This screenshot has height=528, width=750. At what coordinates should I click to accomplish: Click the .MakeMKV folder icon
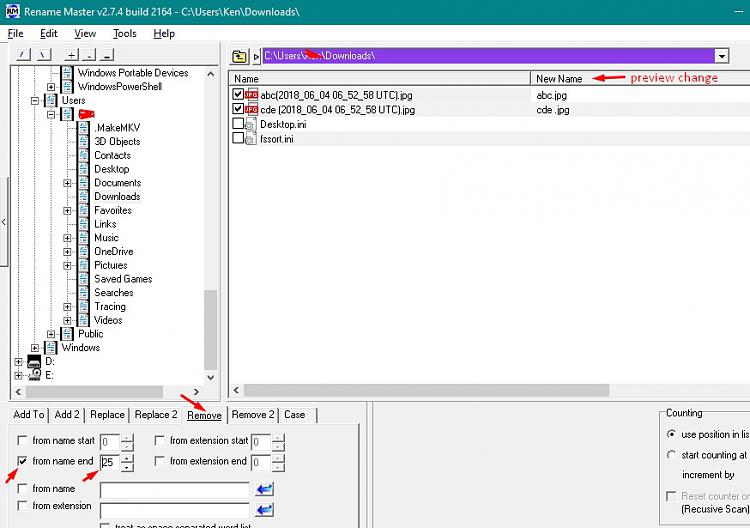83,128
